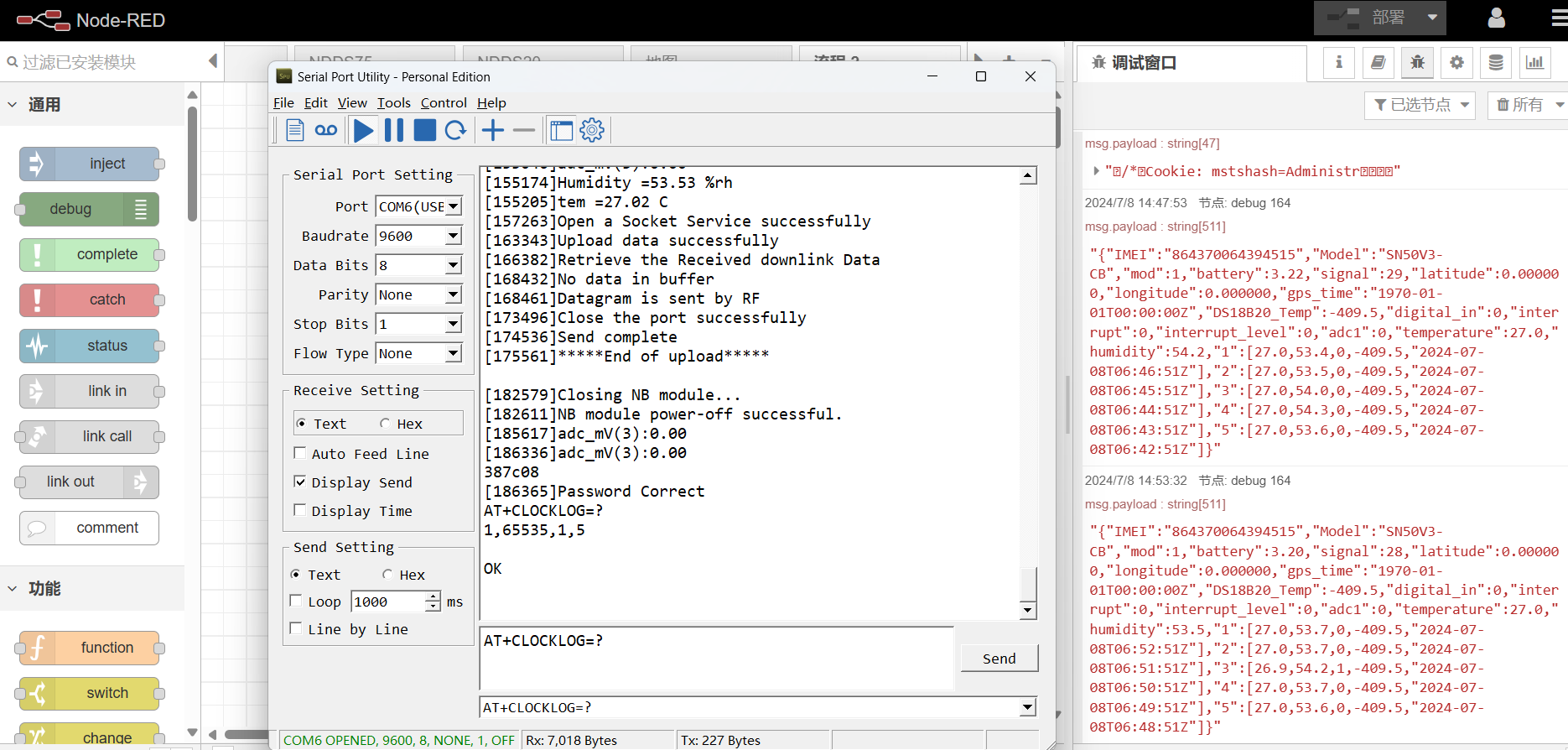Open the selected nodes filter dropdown
Image resolution: width=1568 pixels, height=750 pixels.
[x=1420, y=105]
